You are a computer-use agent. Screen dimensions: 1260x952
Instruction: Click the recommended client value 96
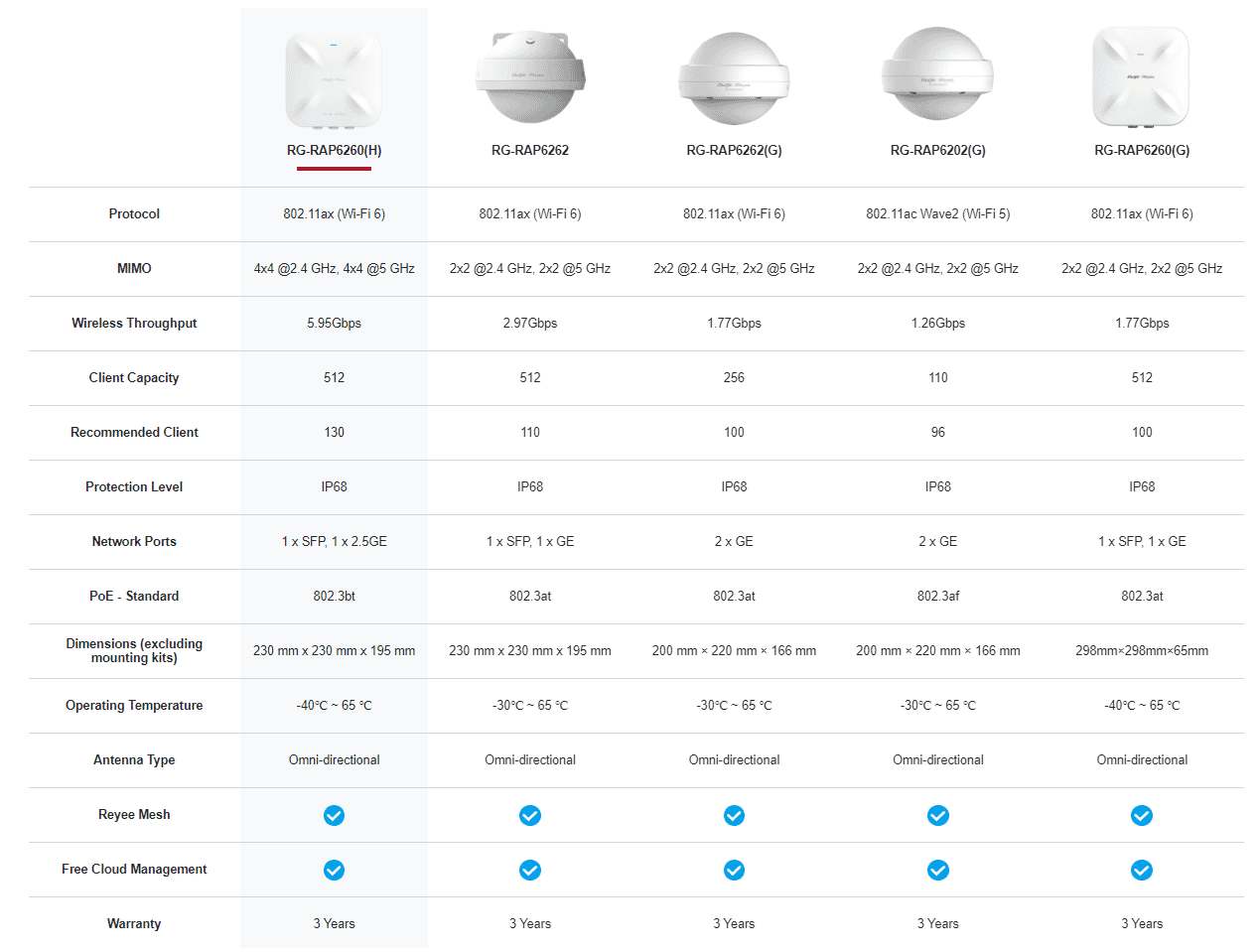(x=938, y=432)
